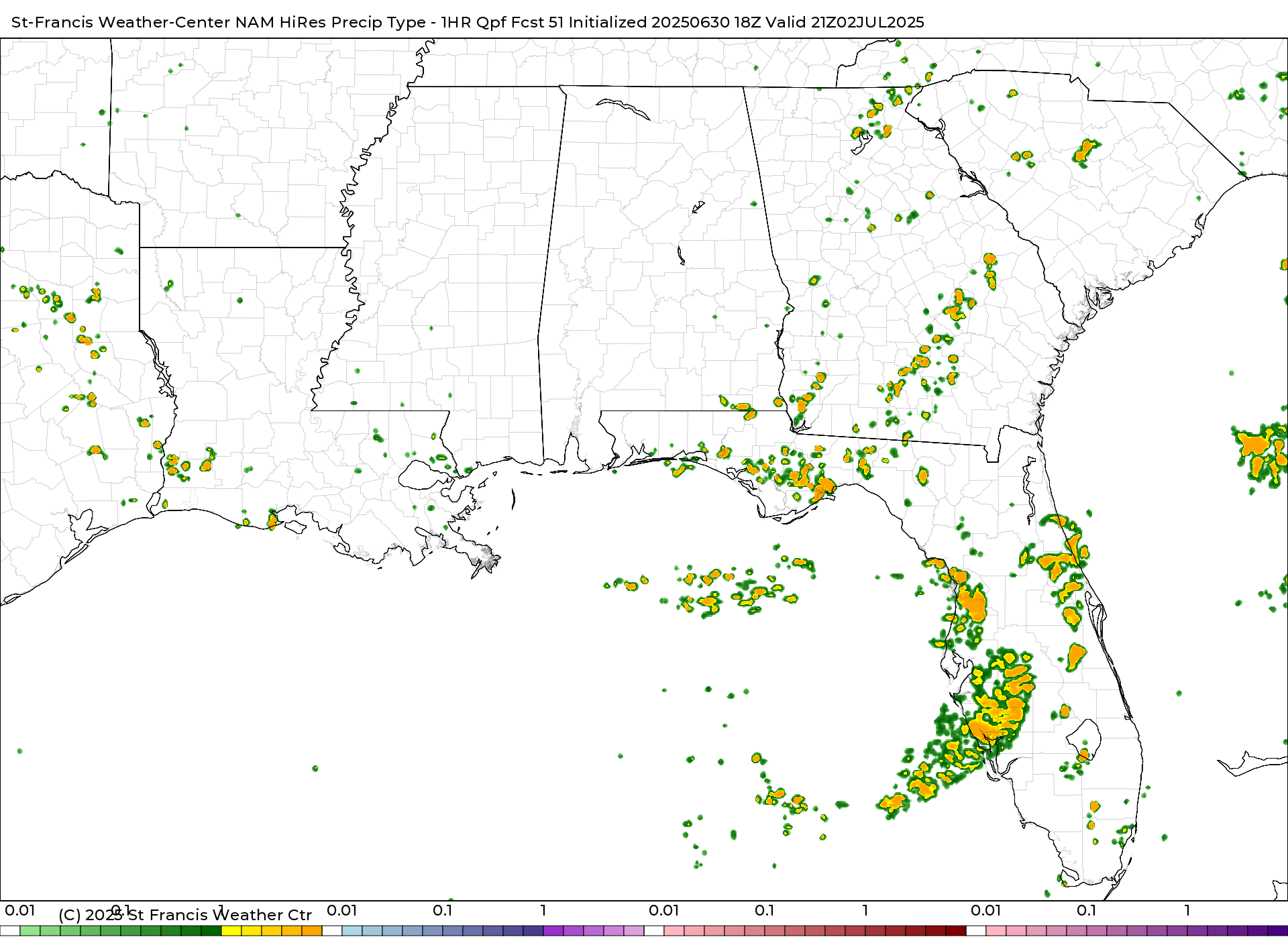Click the 1 label above the pink-purple scale
This screenshot has height=939, width=1288.
pyautogui.click(x=1187, y=910)
